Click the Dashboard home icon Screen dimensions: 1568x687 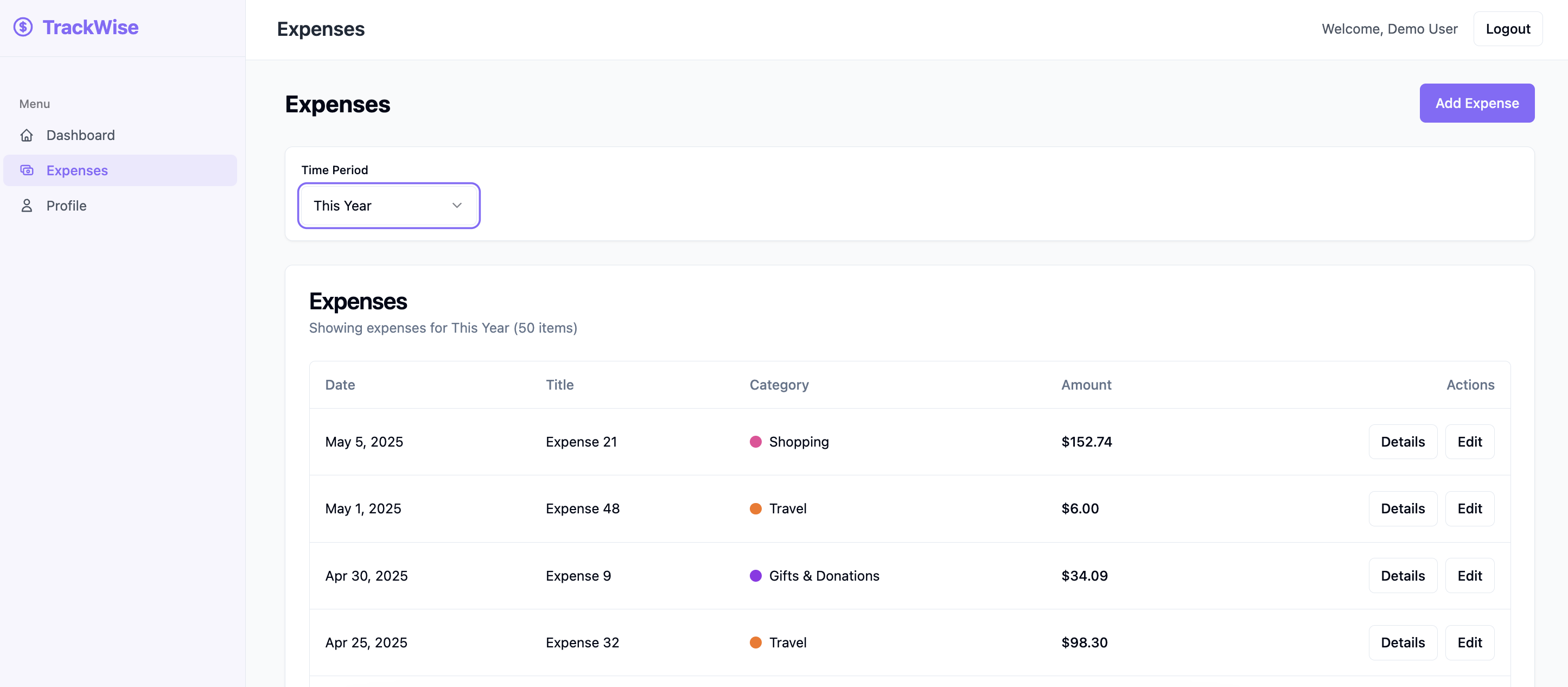(x=26, y=135)
